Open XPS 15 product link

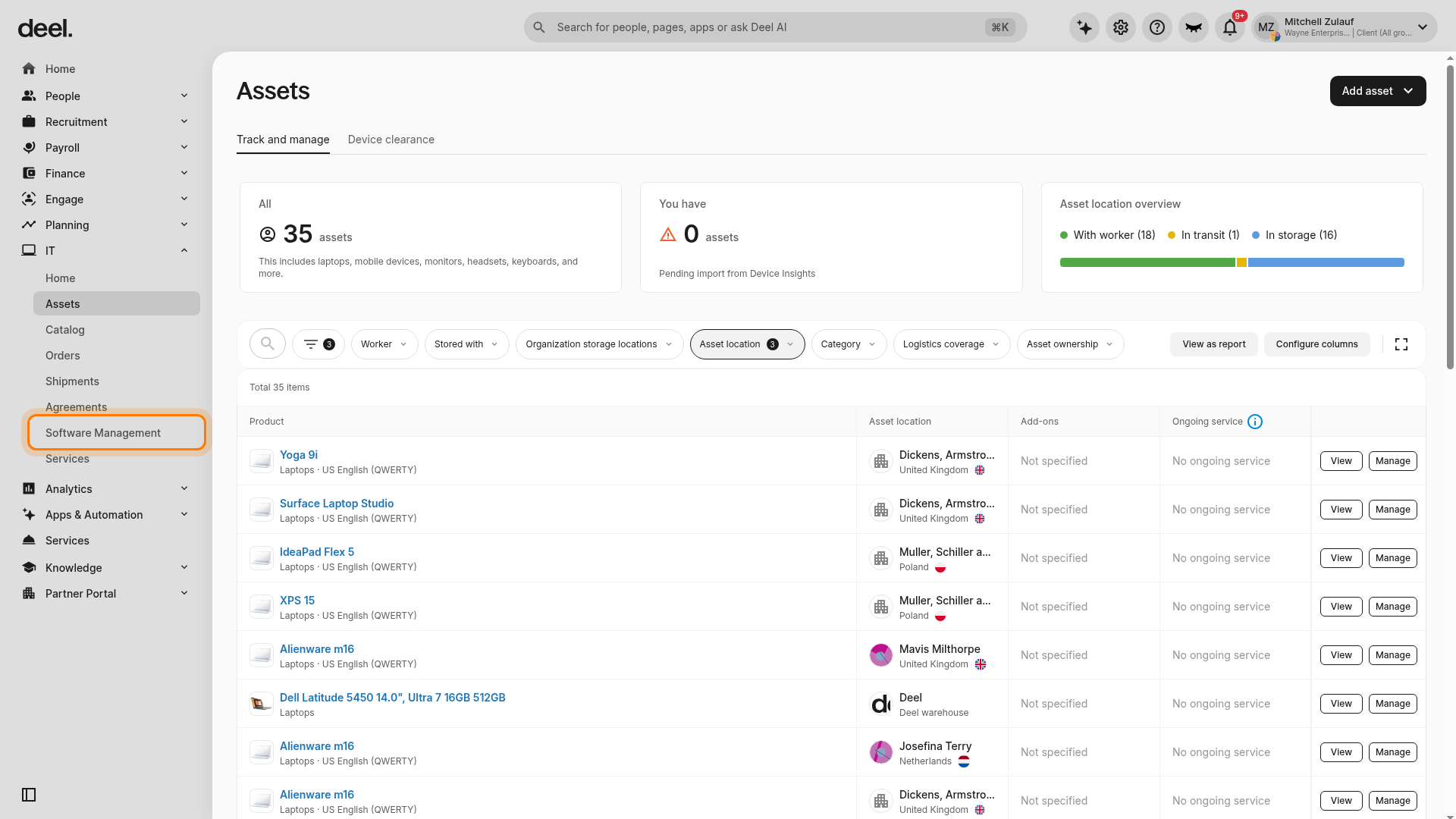click(297, 601)
